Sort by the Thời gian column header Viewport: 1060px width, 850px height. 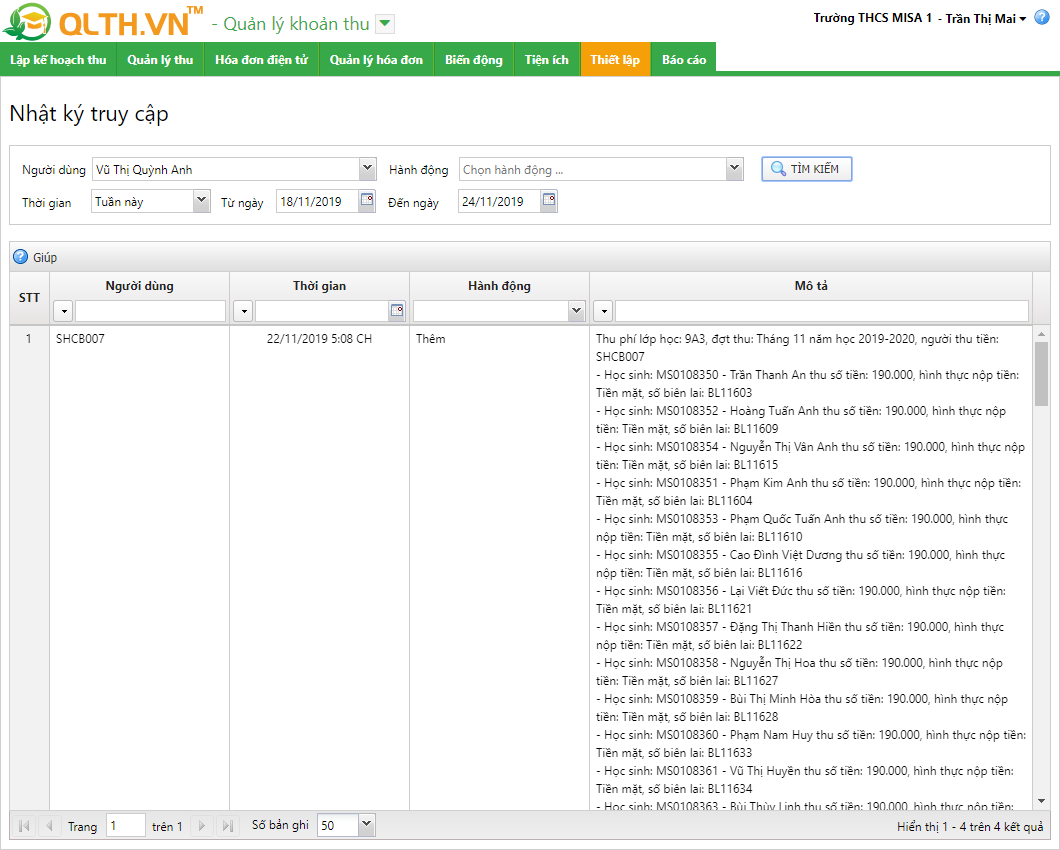click(x=319, y=286)
